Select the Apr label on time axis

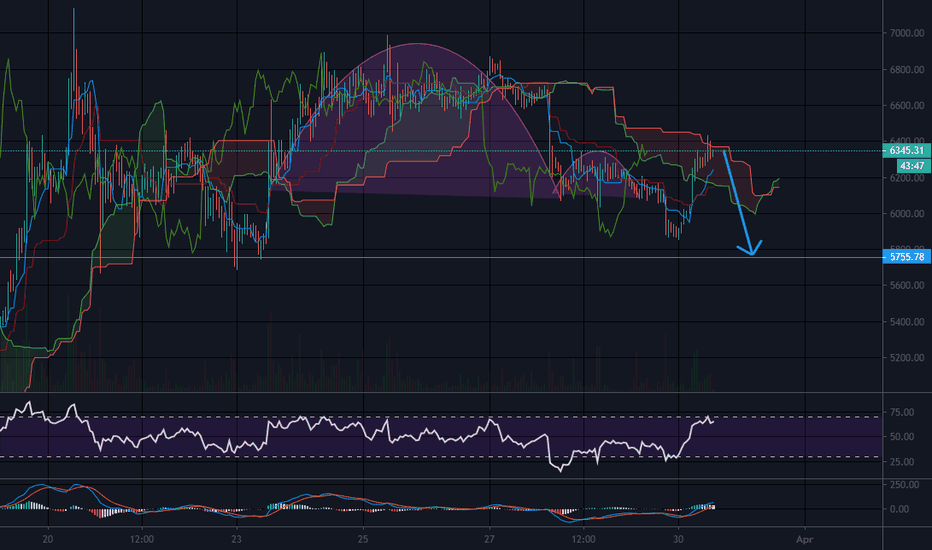pos(804,539)
